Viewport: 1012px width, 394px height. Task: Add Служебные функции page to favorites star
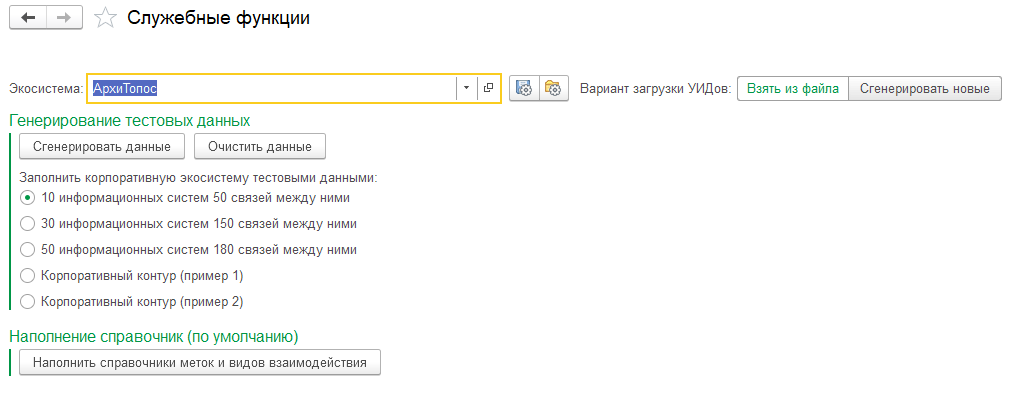click(x=105, y=18)
